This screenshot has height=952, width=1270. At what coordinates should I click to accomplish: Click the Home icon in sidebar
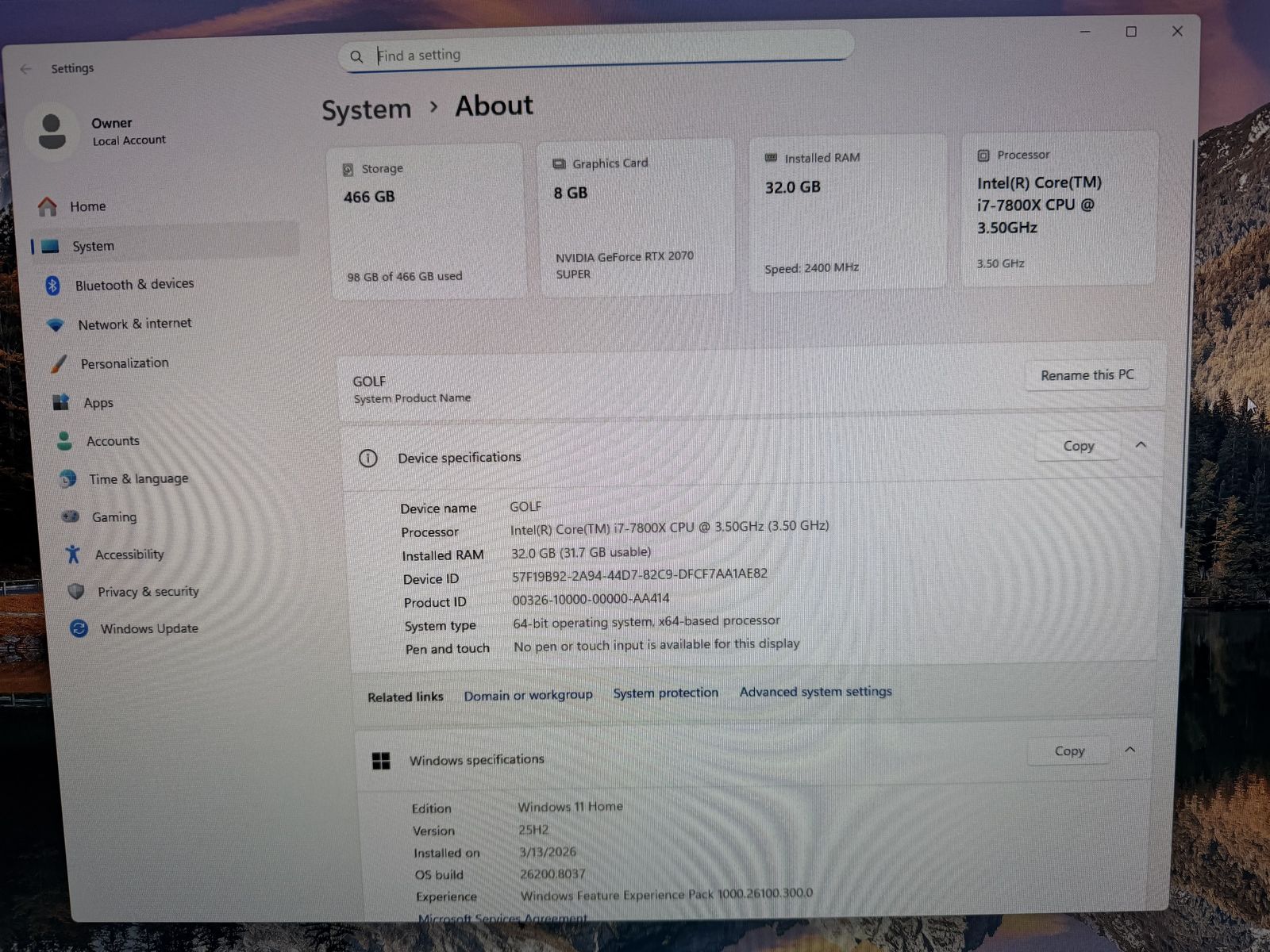[48, 207]
